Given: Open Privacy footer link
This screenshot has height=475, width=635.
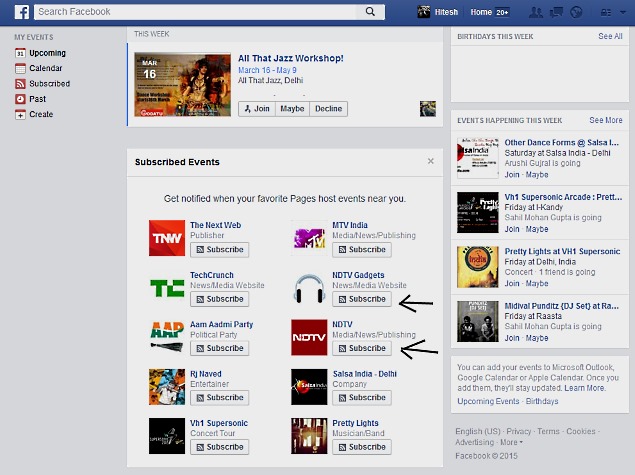Looking at the screenshot, I should (518, 431).
